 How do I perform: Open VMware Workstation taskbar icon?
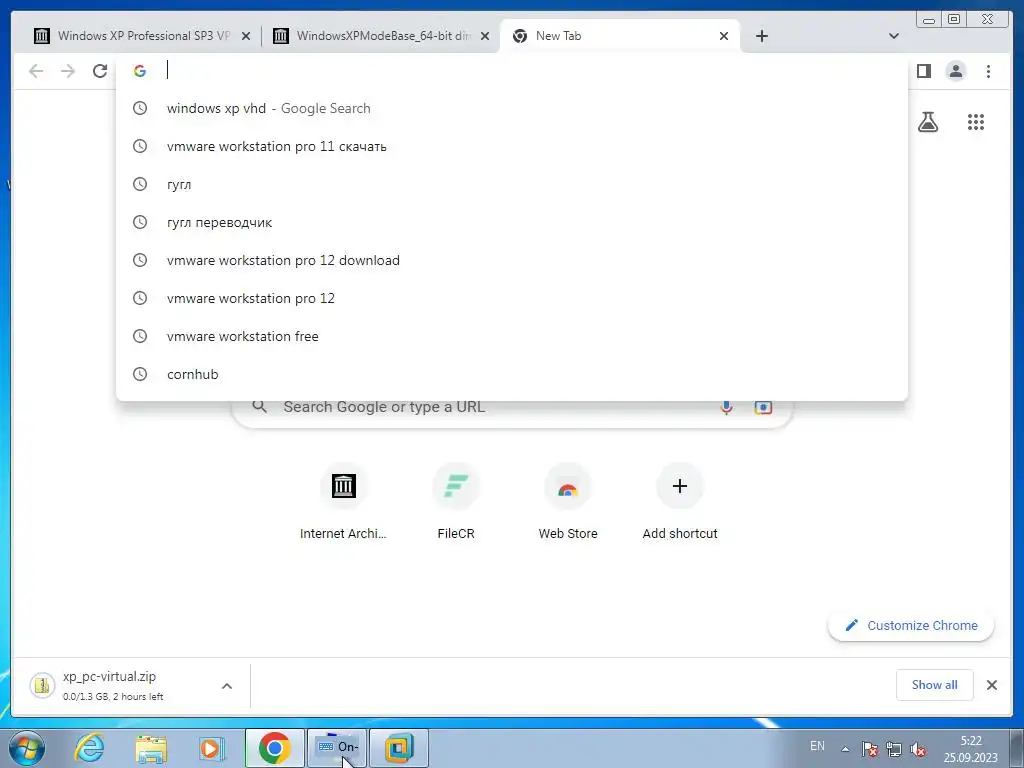click(398, 748)
